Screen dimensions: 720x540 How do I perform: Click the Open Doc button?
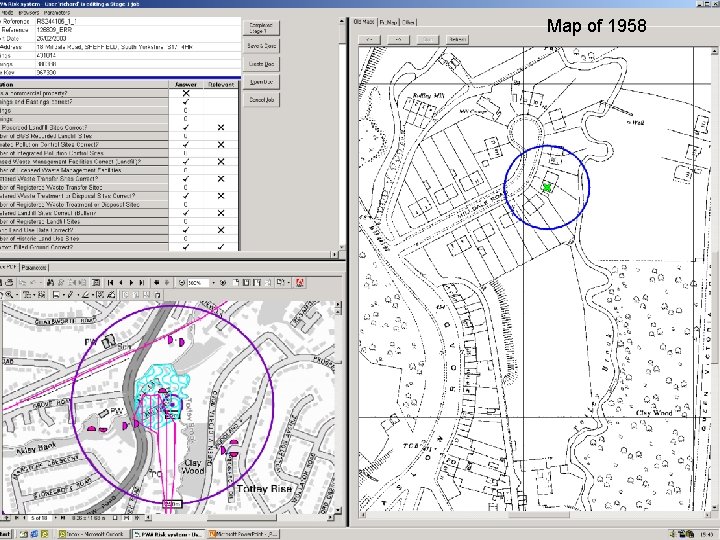261,82
